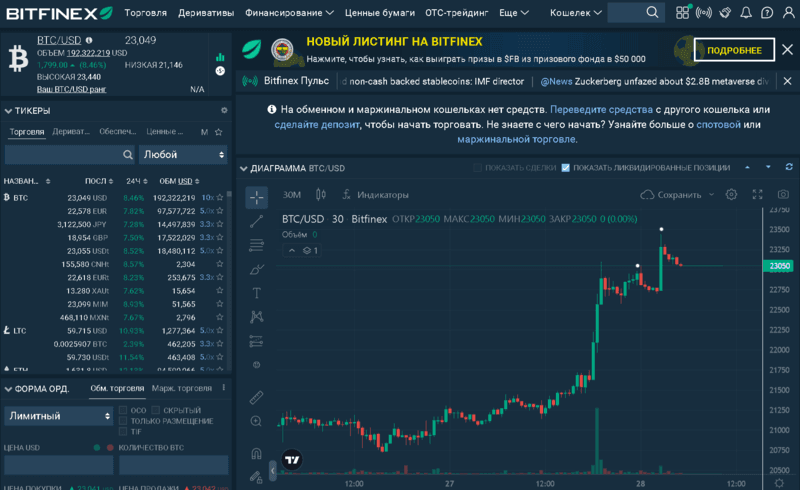Viewport: 800px width, 490px height.
Task: Select the brush drawing tool on chart
Action: 257,269
